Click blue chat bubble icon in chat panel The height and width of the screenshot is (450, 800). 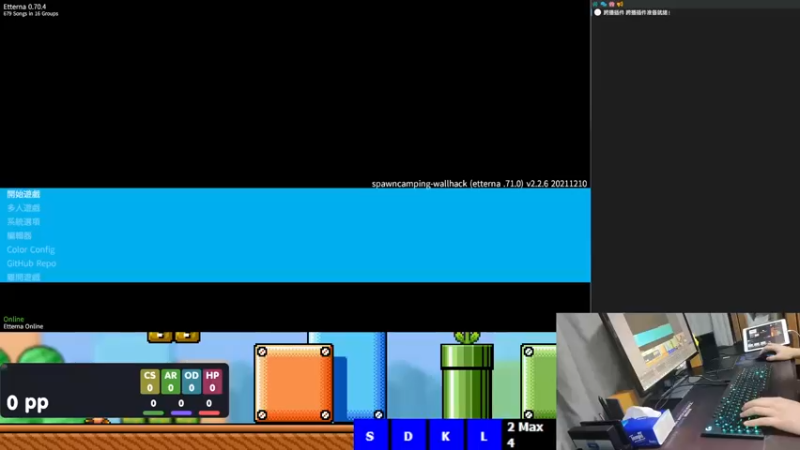(x=604, y=4)
